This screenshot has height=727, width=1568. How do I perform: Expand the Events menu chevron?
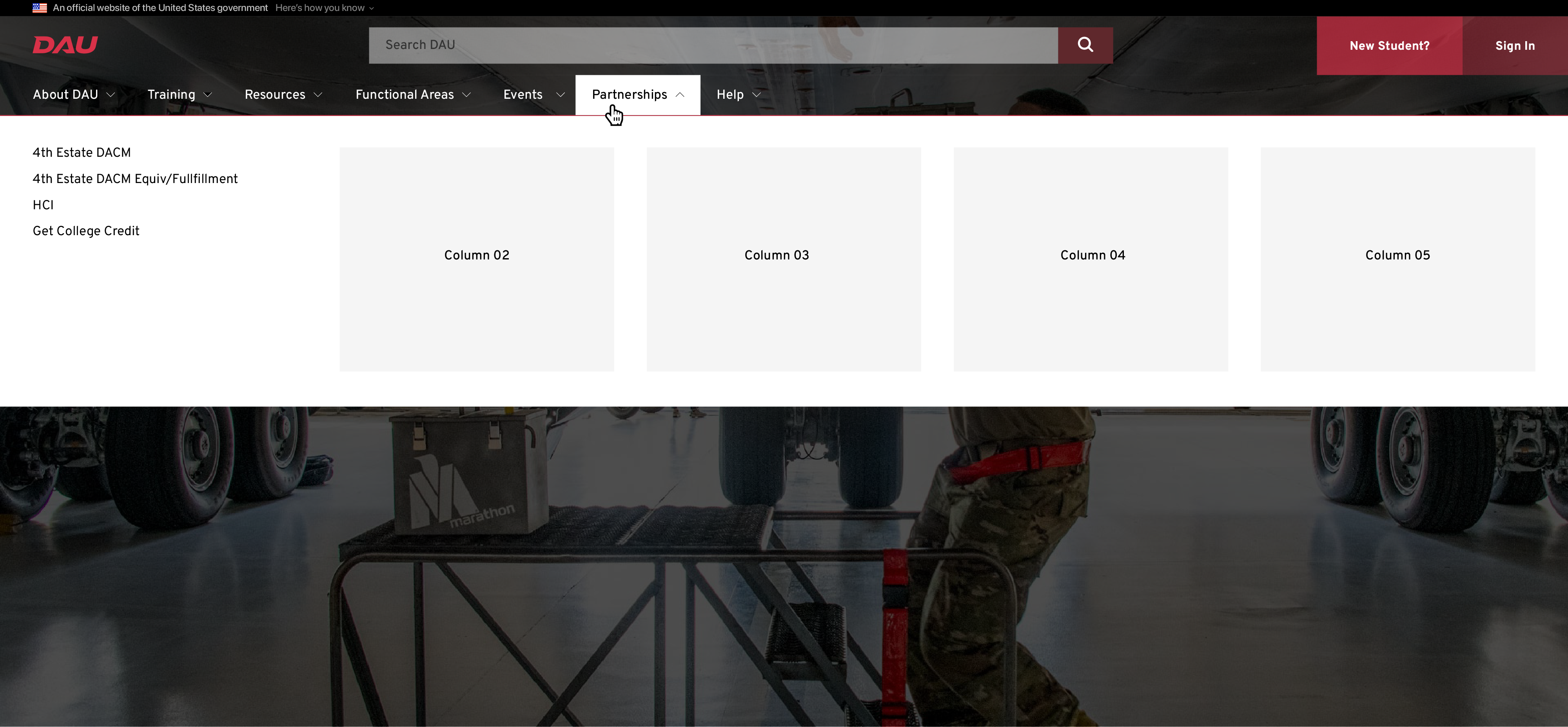coord(561,95)
